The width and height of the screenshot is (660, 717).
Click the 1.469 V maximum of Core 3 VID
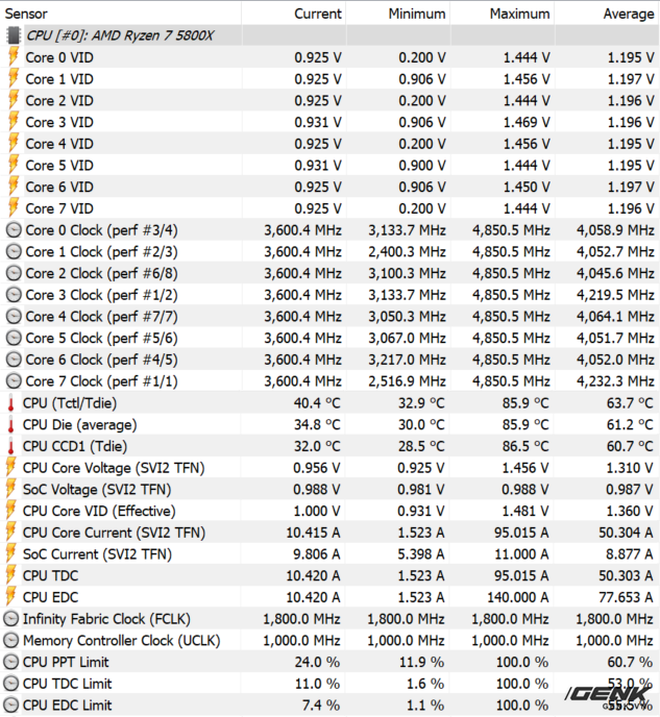(526, 122)
